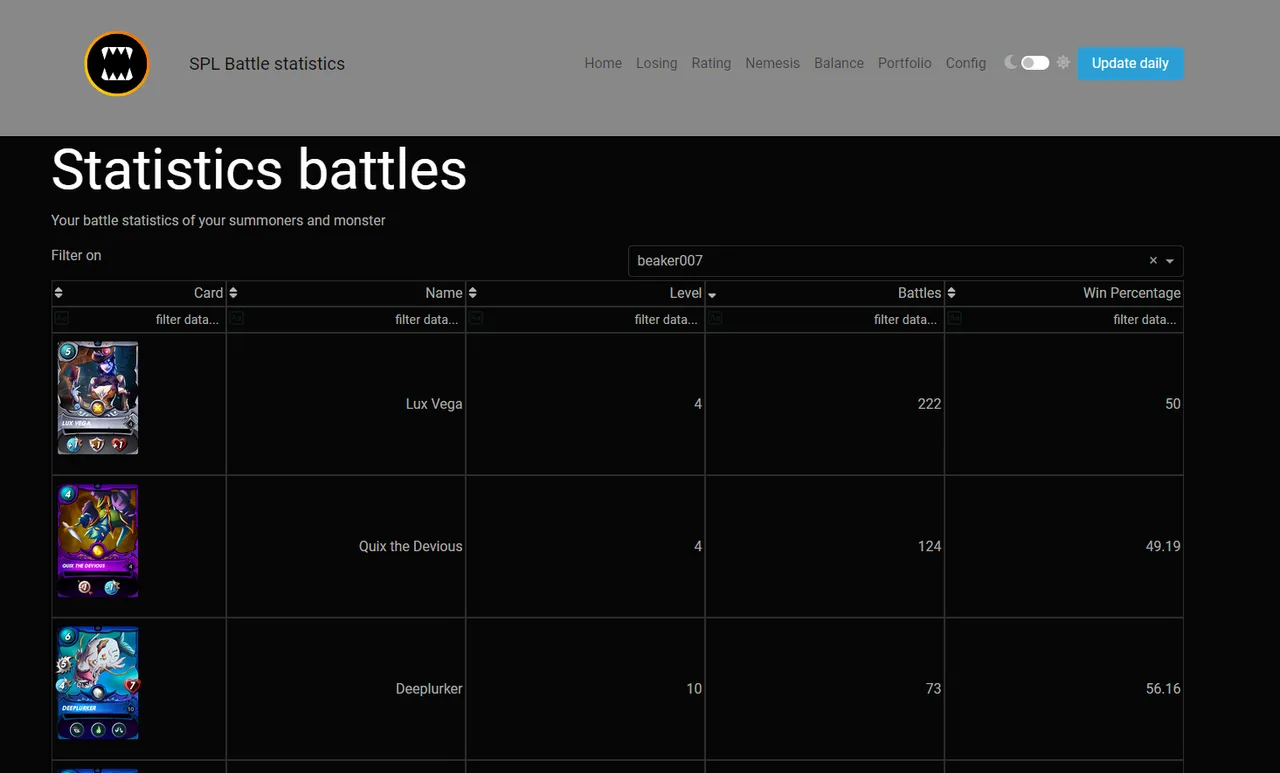Toggle case-sensitivity icon in Win Percentage filter
The image size is (1280, 773).
[x=955, y=318]
